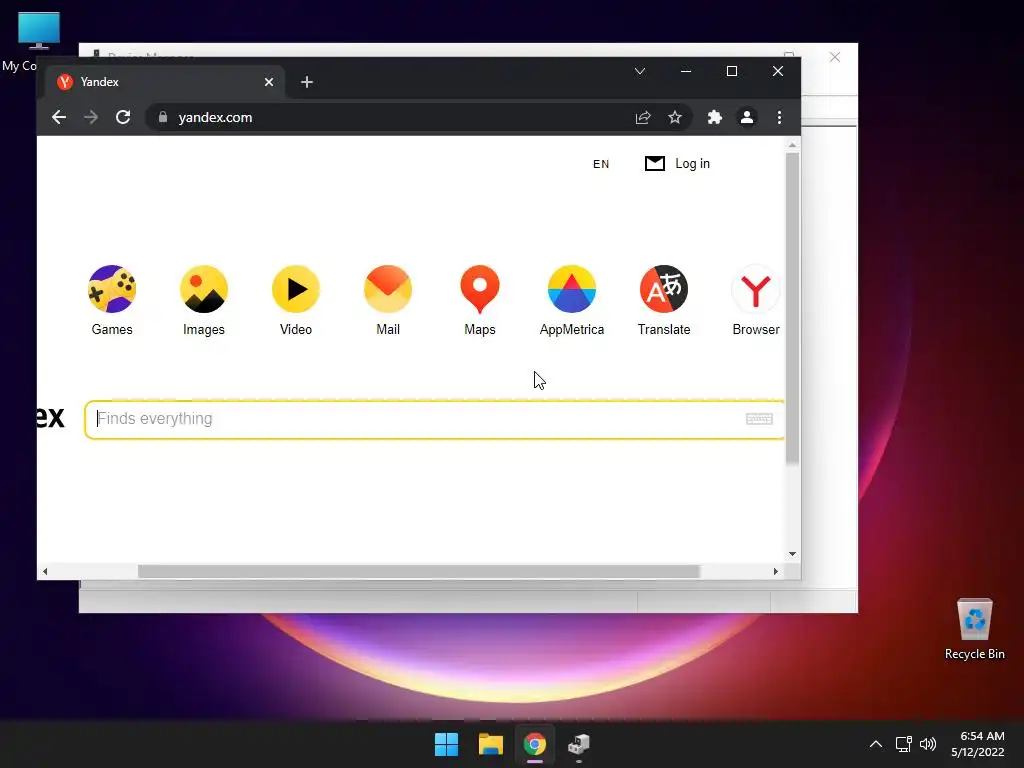Open the Chrome profile avatar menu
This screenshot has height=768, width=1024.
coord(746,118)
